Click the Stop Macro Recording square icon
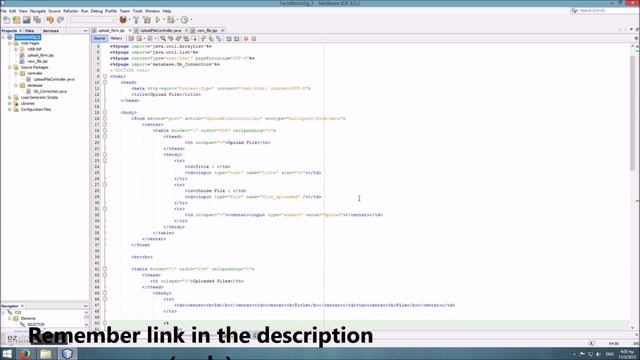Image resolution: width=640 pixels, height=360 pixels. (253, 38)
